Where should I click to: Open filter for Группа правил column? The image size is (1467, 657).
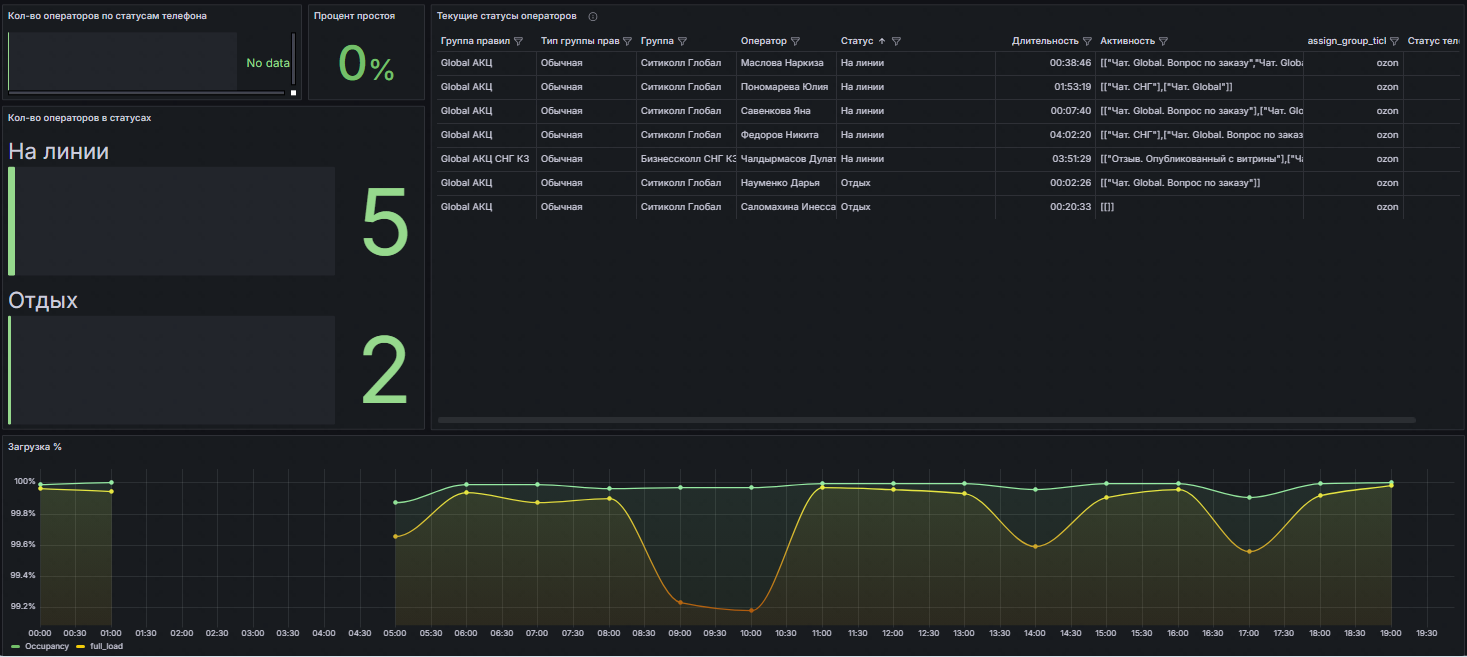coord(518,42)
